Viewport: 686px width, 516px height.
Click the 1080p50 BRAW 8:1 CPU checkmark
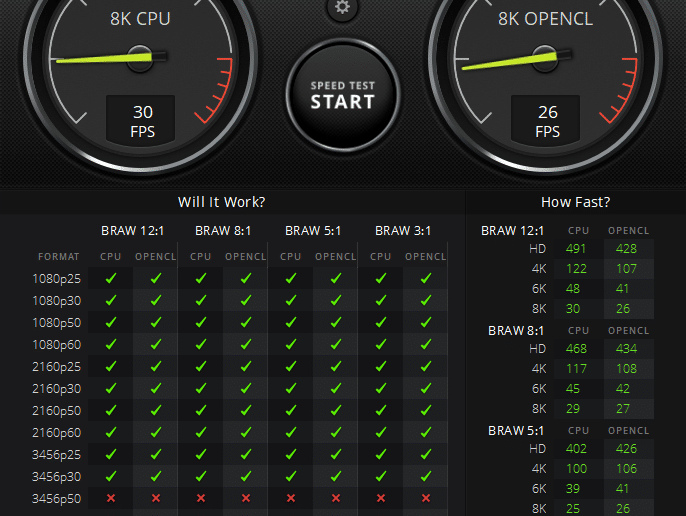(201, 322)
